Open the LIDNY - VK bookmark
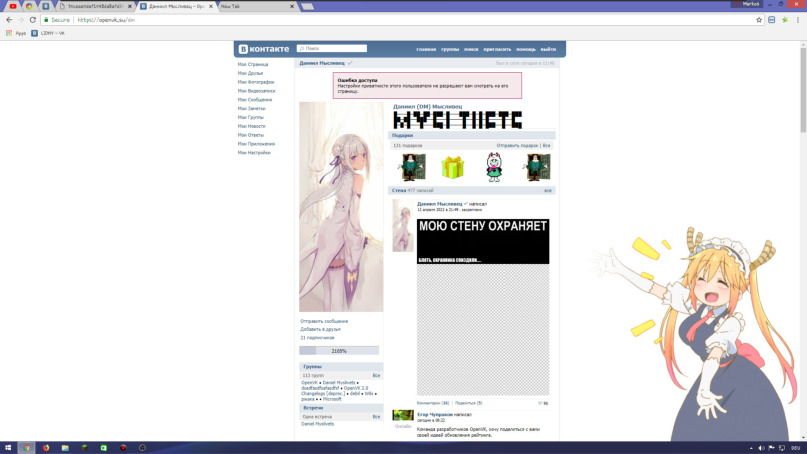Screen dimensions: 807x454 coord(48,33)
